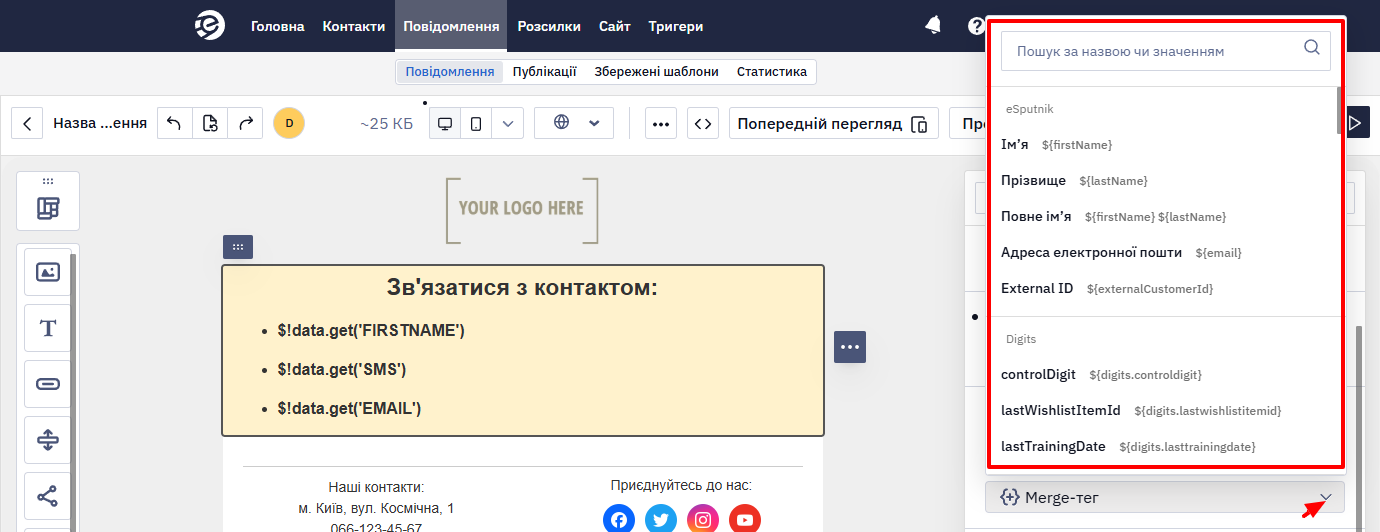The image size is (1380, 532).
Task: Go back with the left chevron button
Action: 27,124
